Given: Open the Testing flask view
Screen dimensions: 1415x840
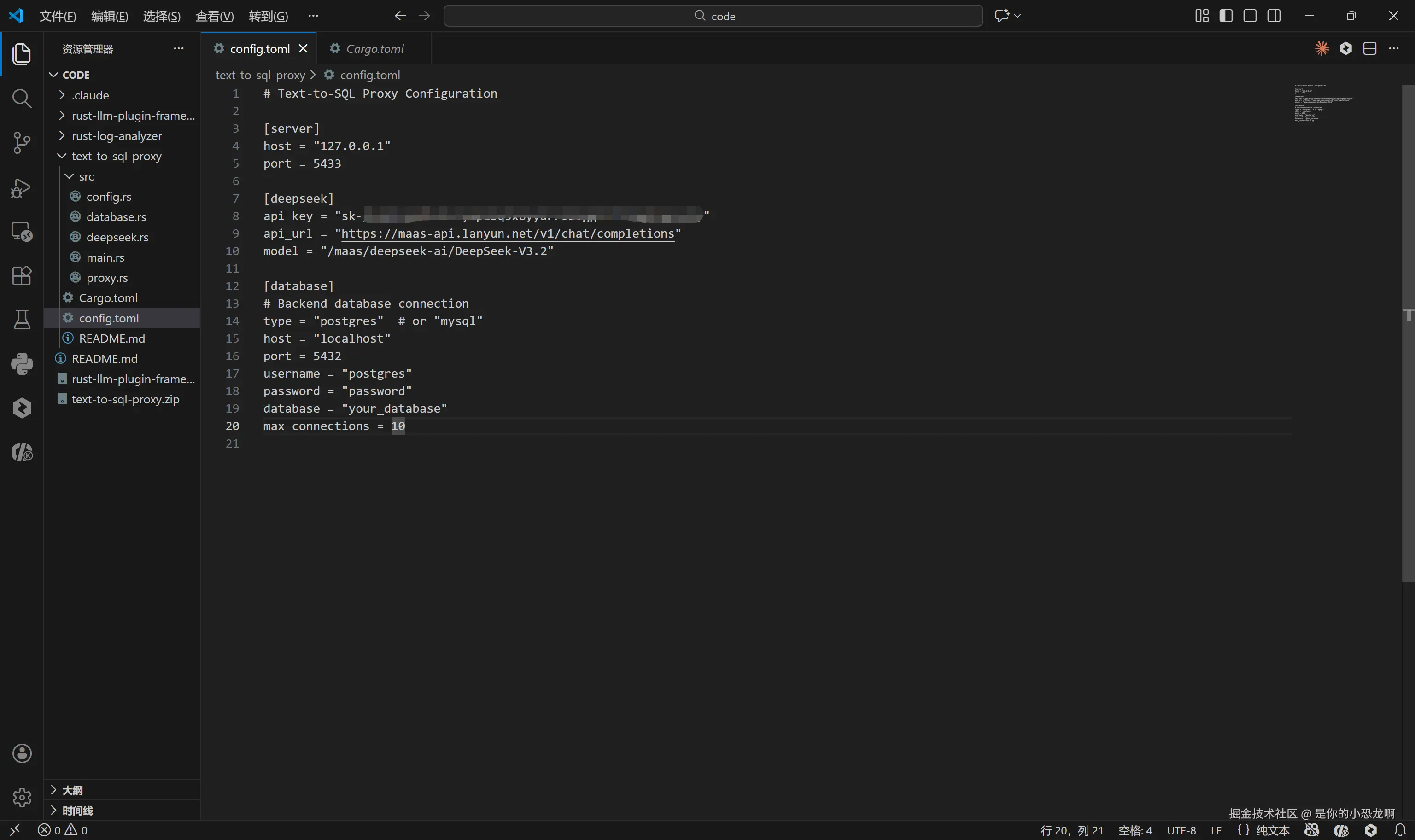Looking at the screenshot, I should pyautogui.click(x=22, y=320).
